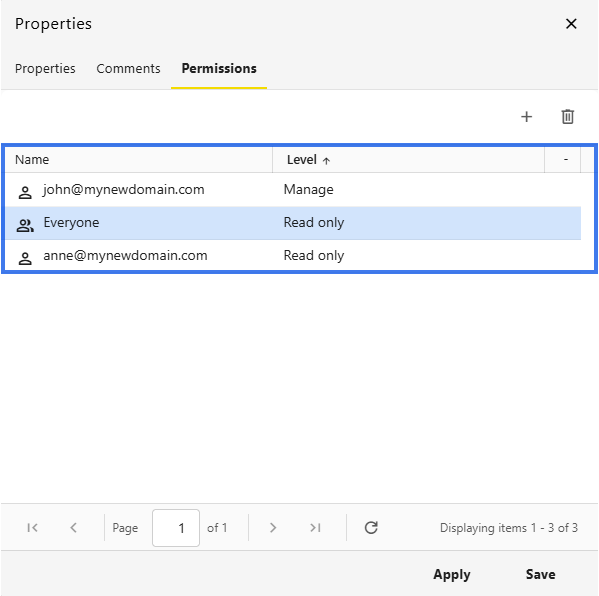The image size is (599, 596).
Task: Switch to the Properties tab
Action: click(45, 69)
